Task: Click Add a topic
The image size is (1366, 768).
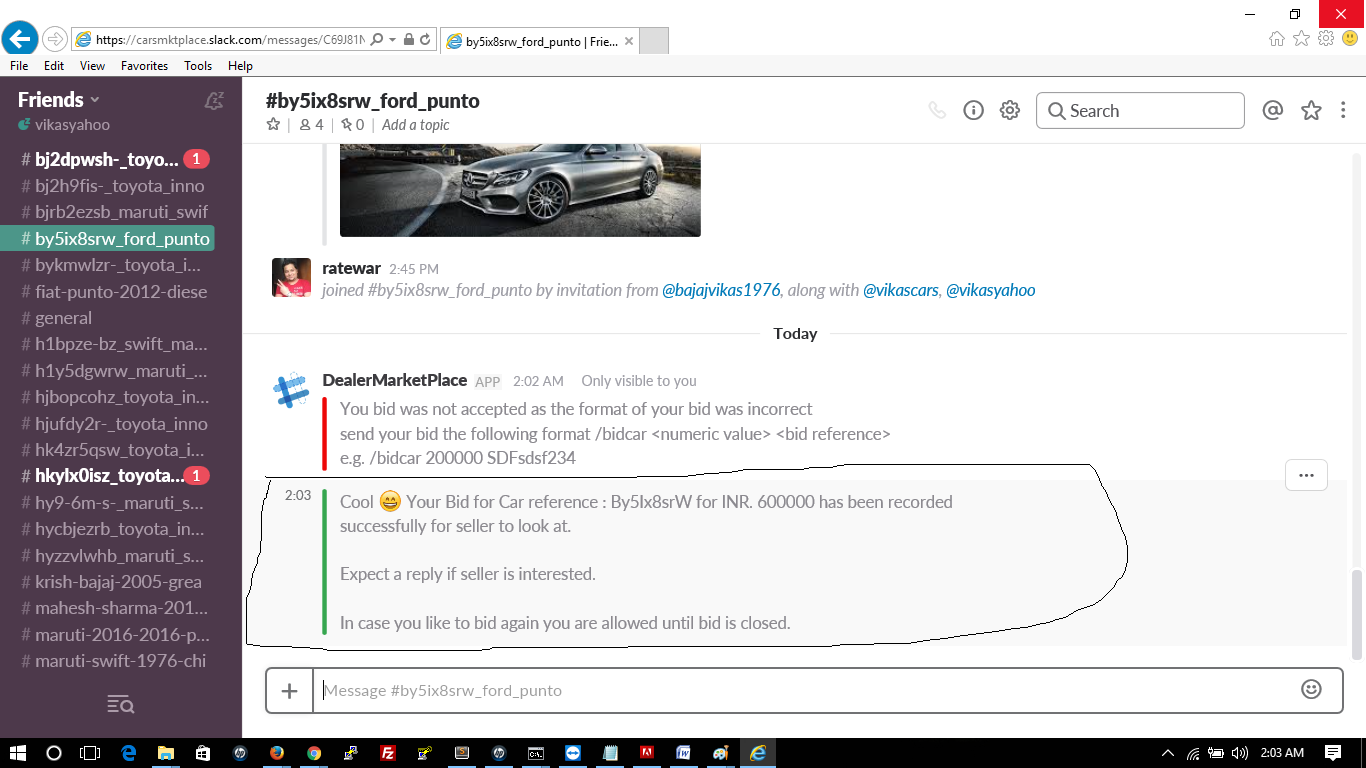Action: (416, 125)
